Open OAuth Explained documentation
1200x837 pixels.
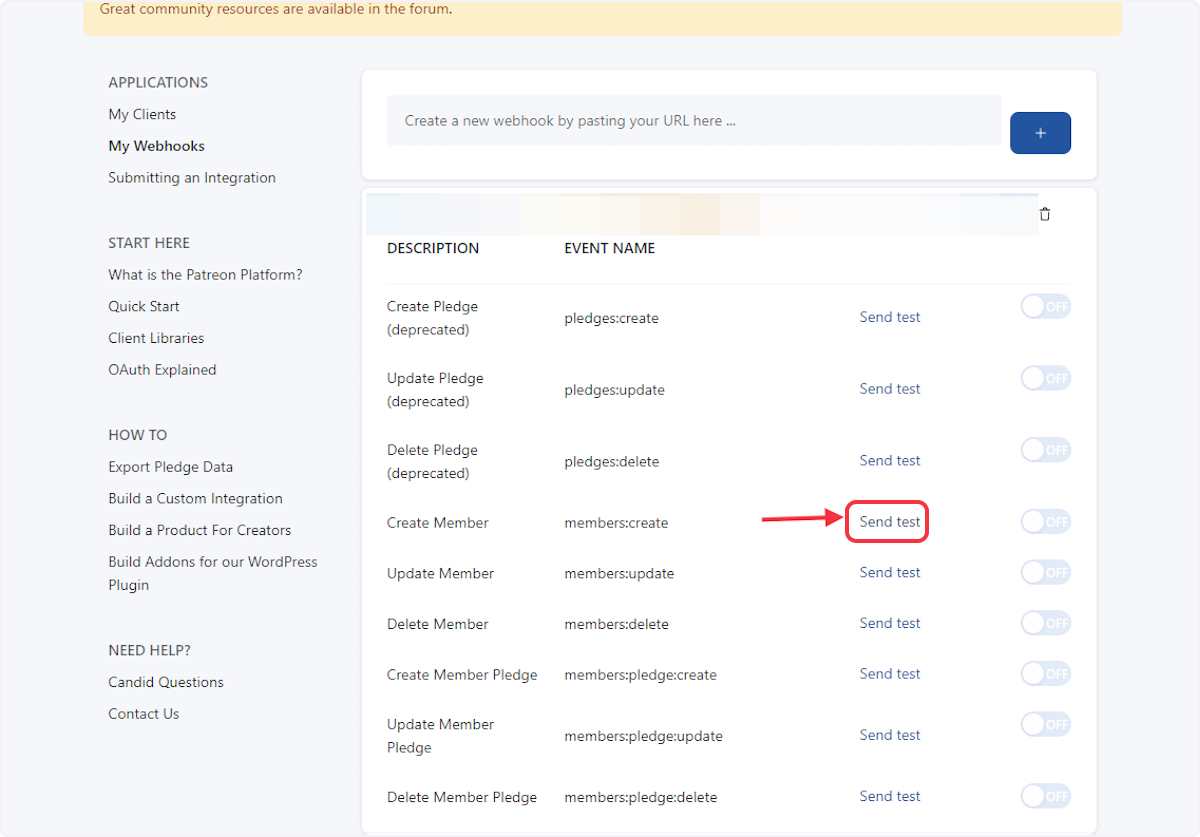point(162,369)
